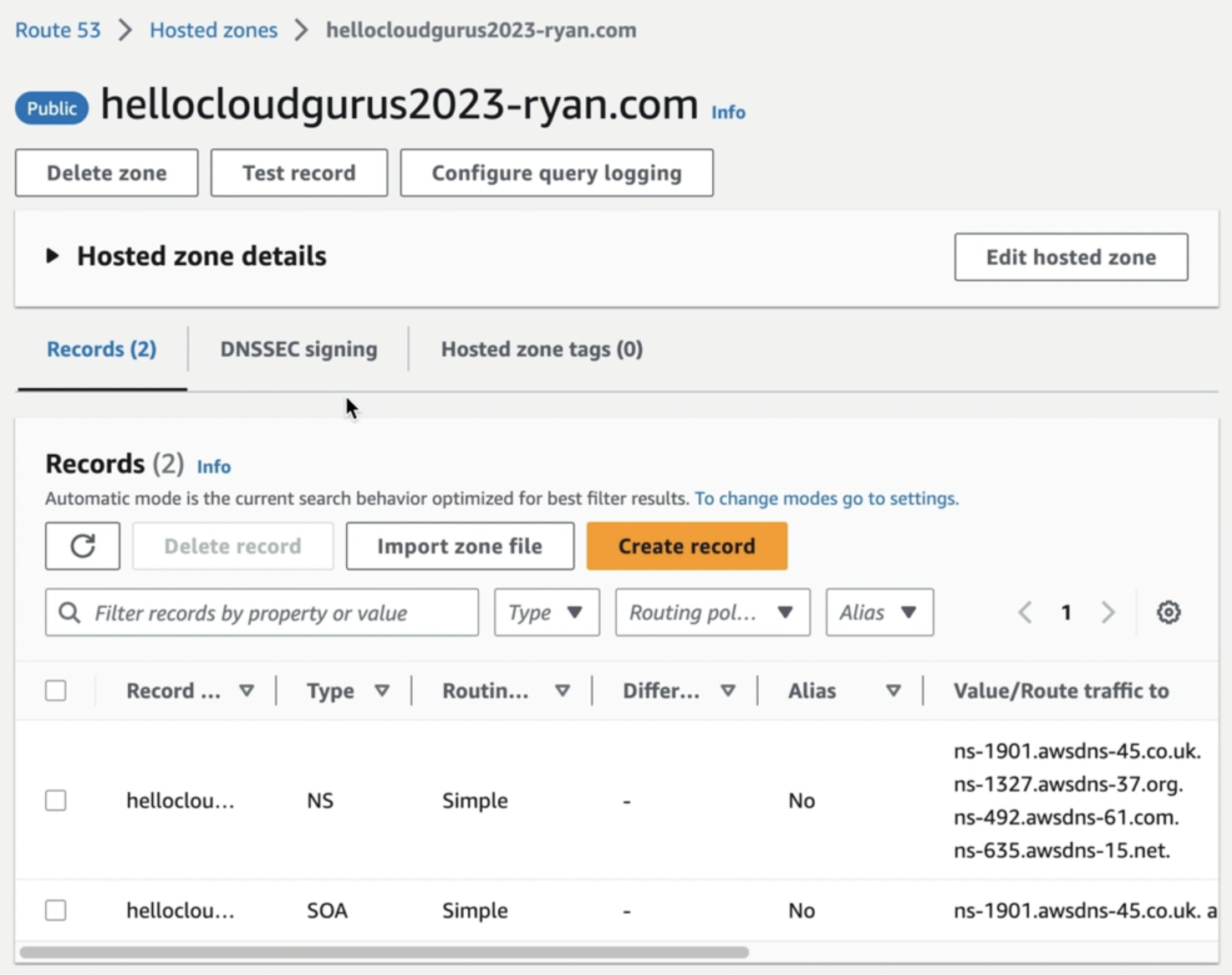Click the orange Create record button
This screenshot has width=1232, height=975.
[x=687, y=546]
